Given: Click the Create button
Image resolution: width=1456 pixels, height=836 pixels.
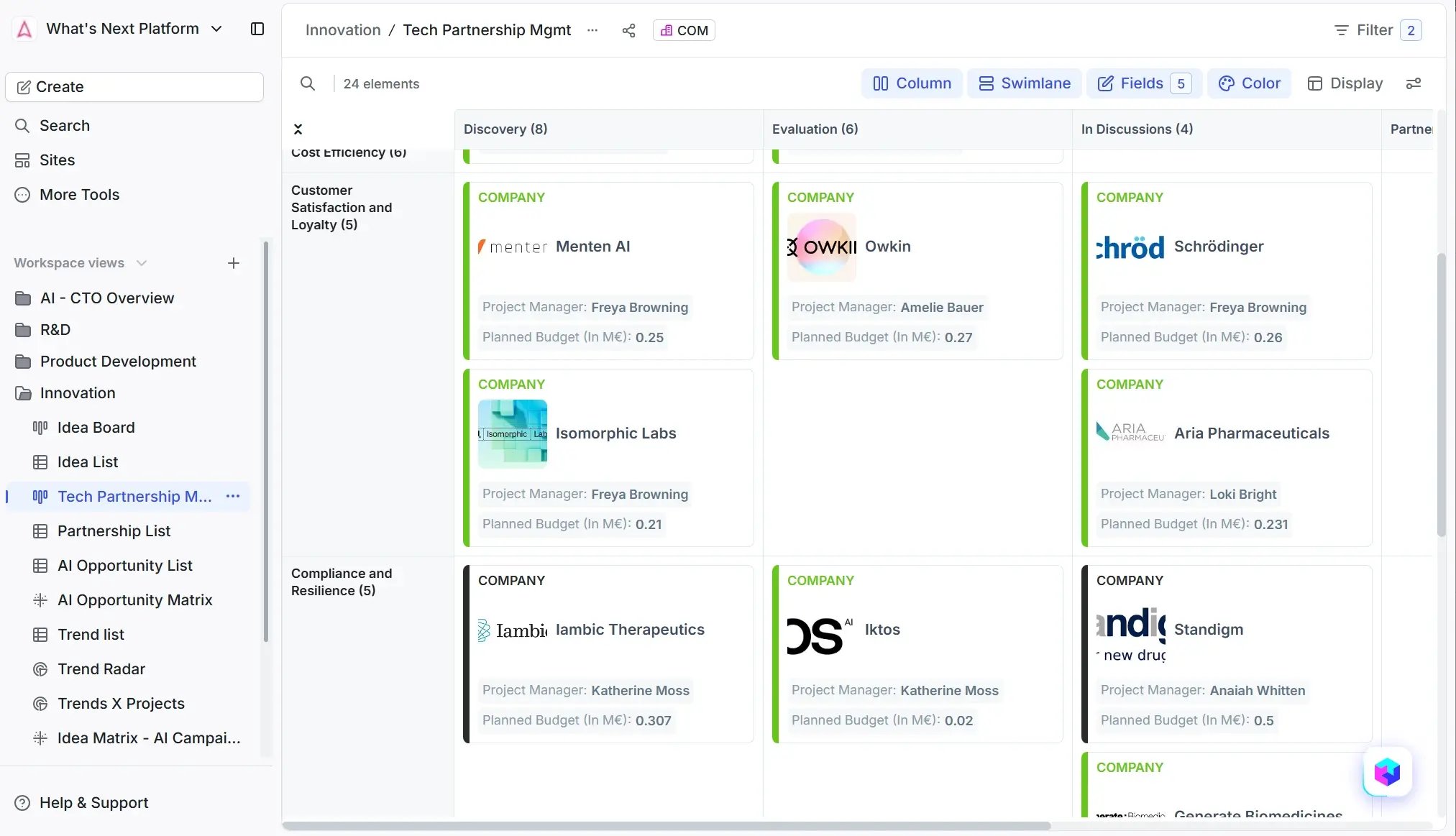Looking at the screenshot, I should click(134, 86).
